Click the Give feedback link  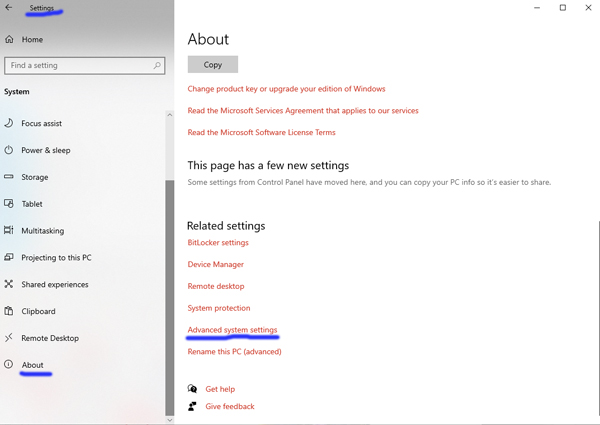click(x=230, y=406)
